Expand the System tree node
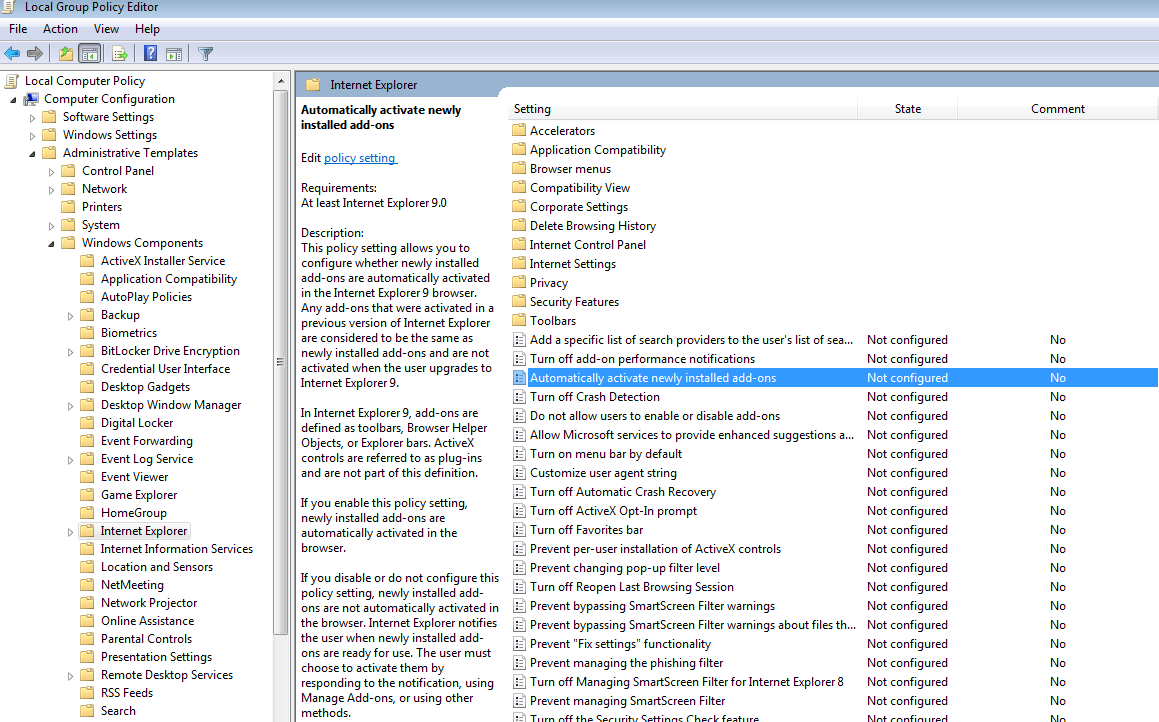 51,225
